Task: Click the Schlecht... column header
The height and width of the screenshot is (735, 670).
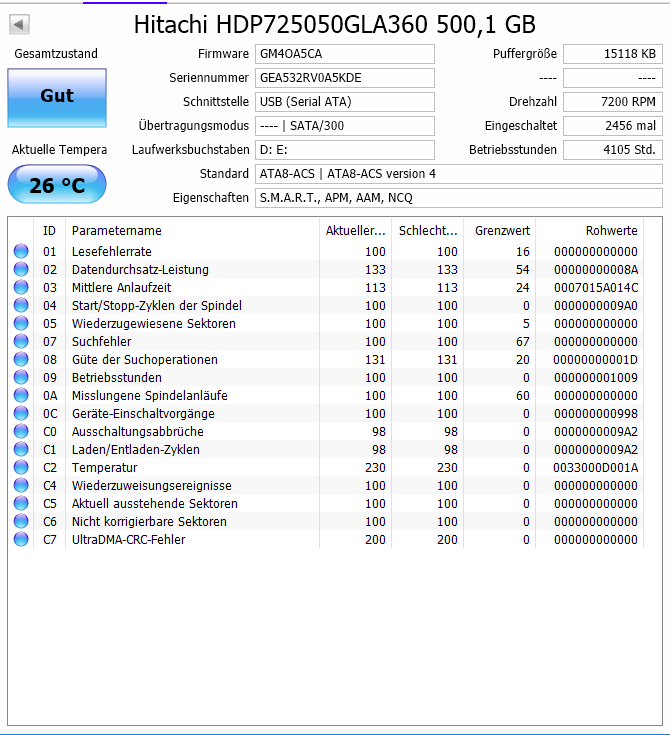Action: [428, 231]
